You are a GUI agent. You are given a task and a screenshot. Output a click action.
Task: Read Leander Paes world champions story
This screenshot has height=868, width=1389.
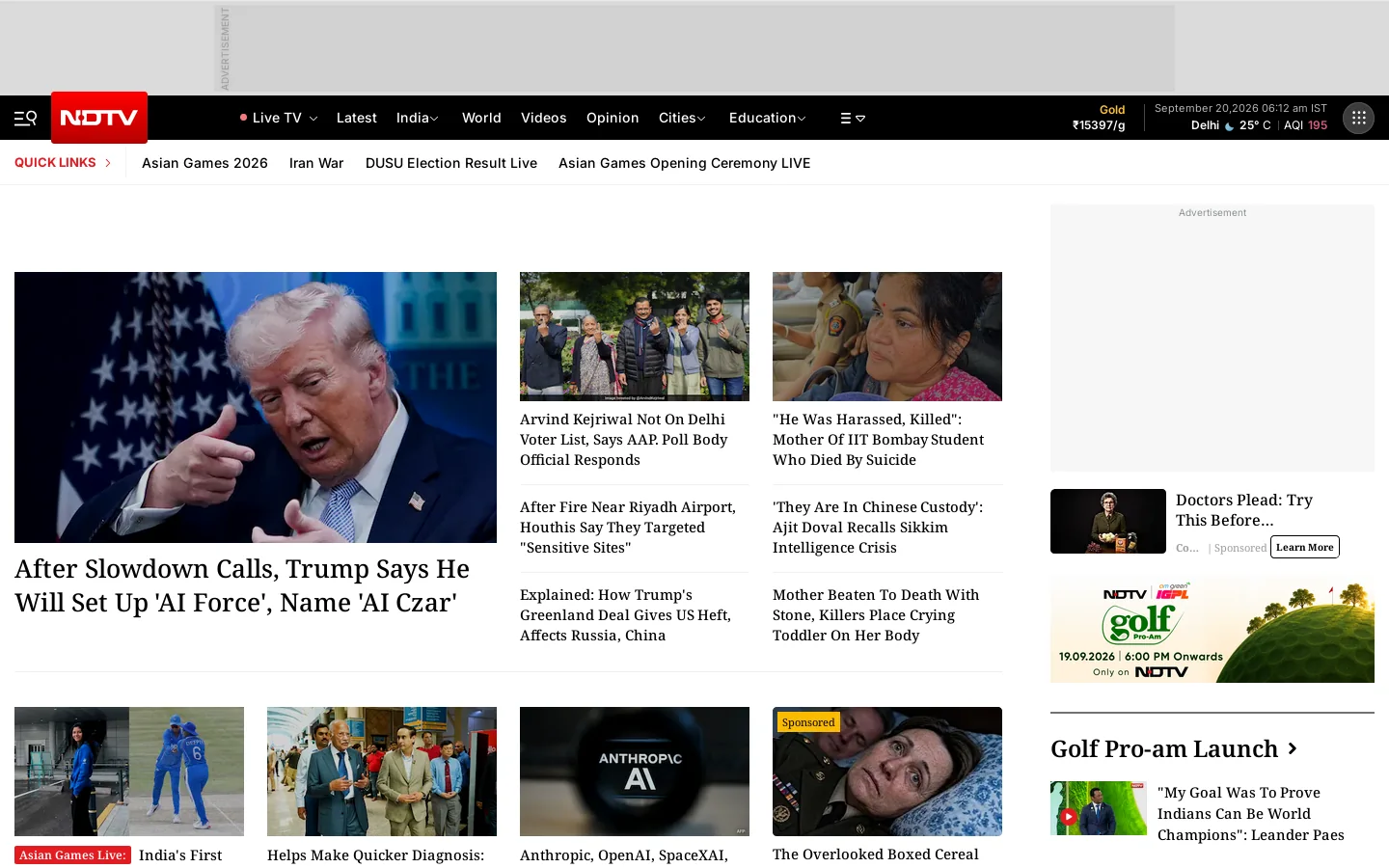tap(1251, 814)
